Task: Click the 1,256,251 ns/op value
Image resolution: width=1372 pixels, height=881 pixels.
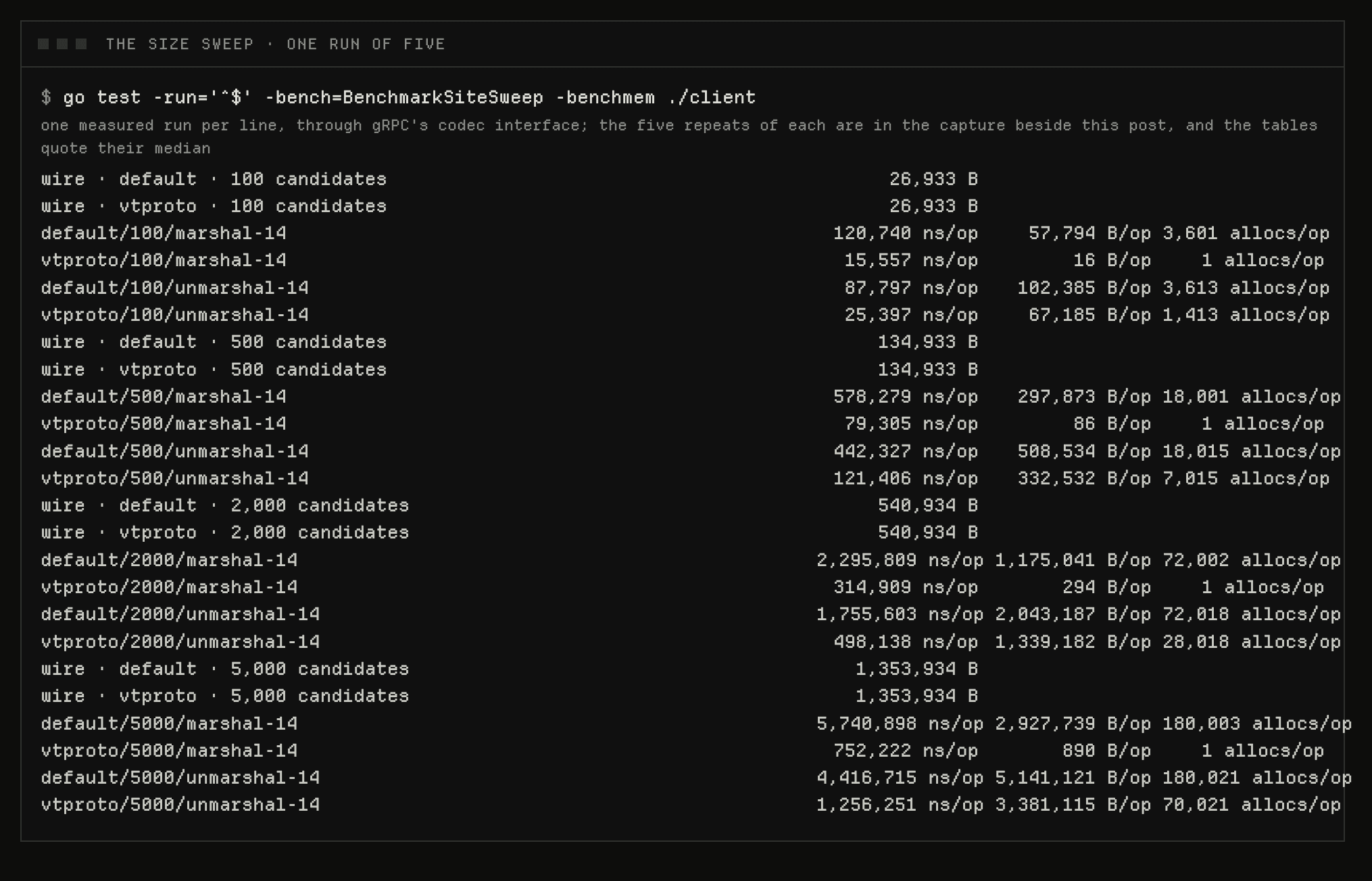Action: [900, 805]
